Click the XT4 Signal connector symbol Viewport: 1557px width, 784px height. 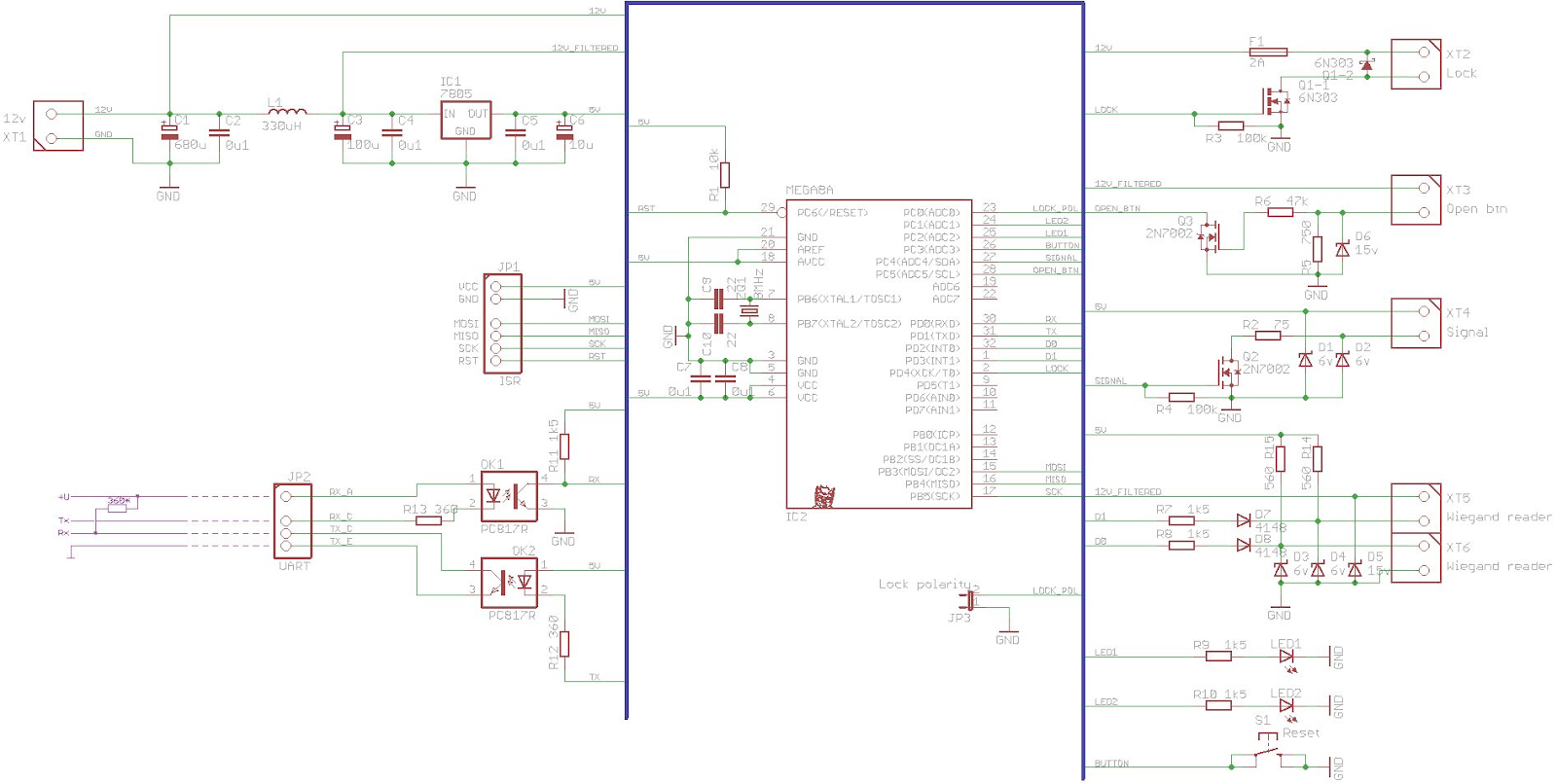click(1415, 324)
